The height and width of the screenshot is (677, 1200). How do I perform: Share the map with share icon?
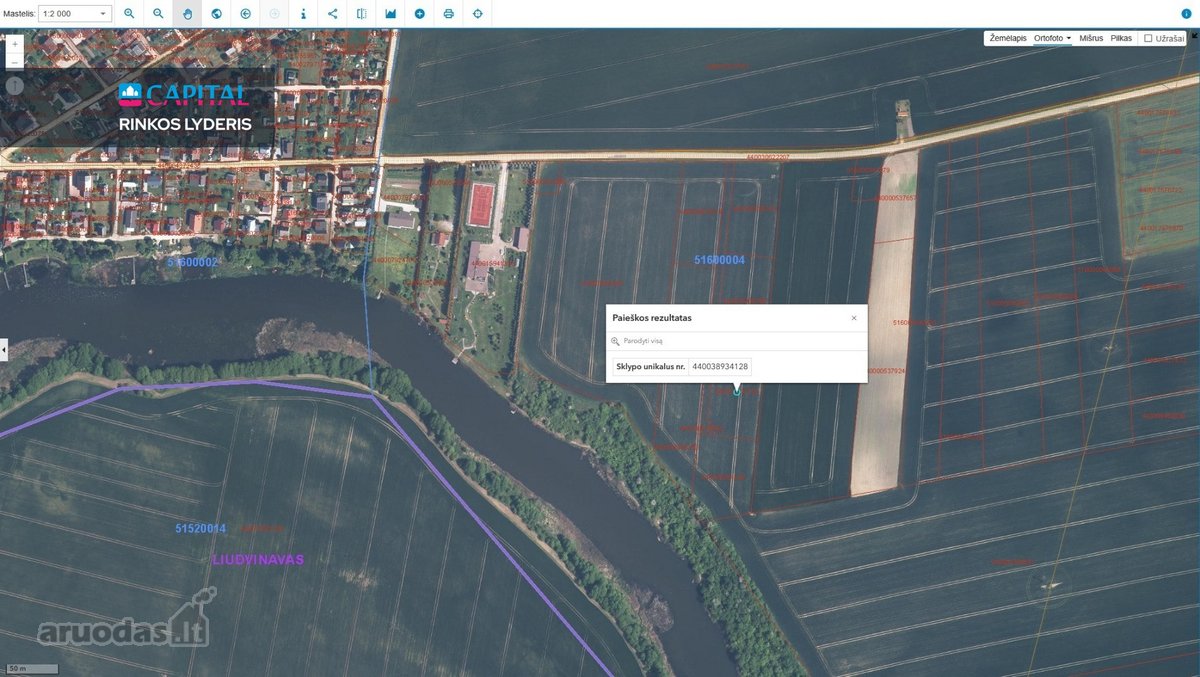333,14
